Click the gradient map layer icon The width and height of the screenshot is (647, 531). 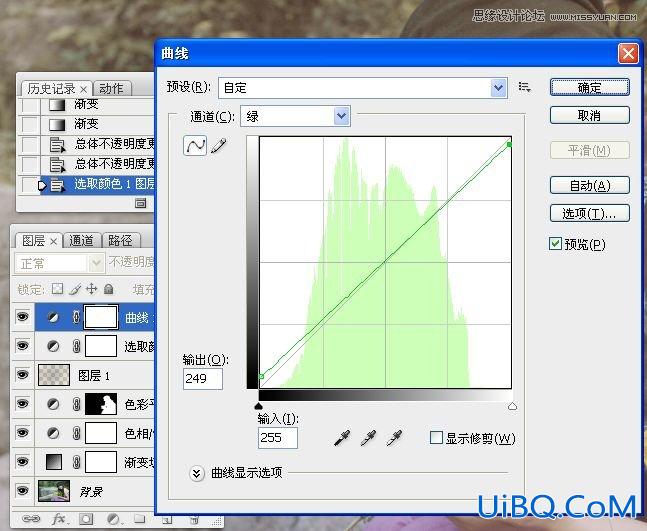(54, 462)
